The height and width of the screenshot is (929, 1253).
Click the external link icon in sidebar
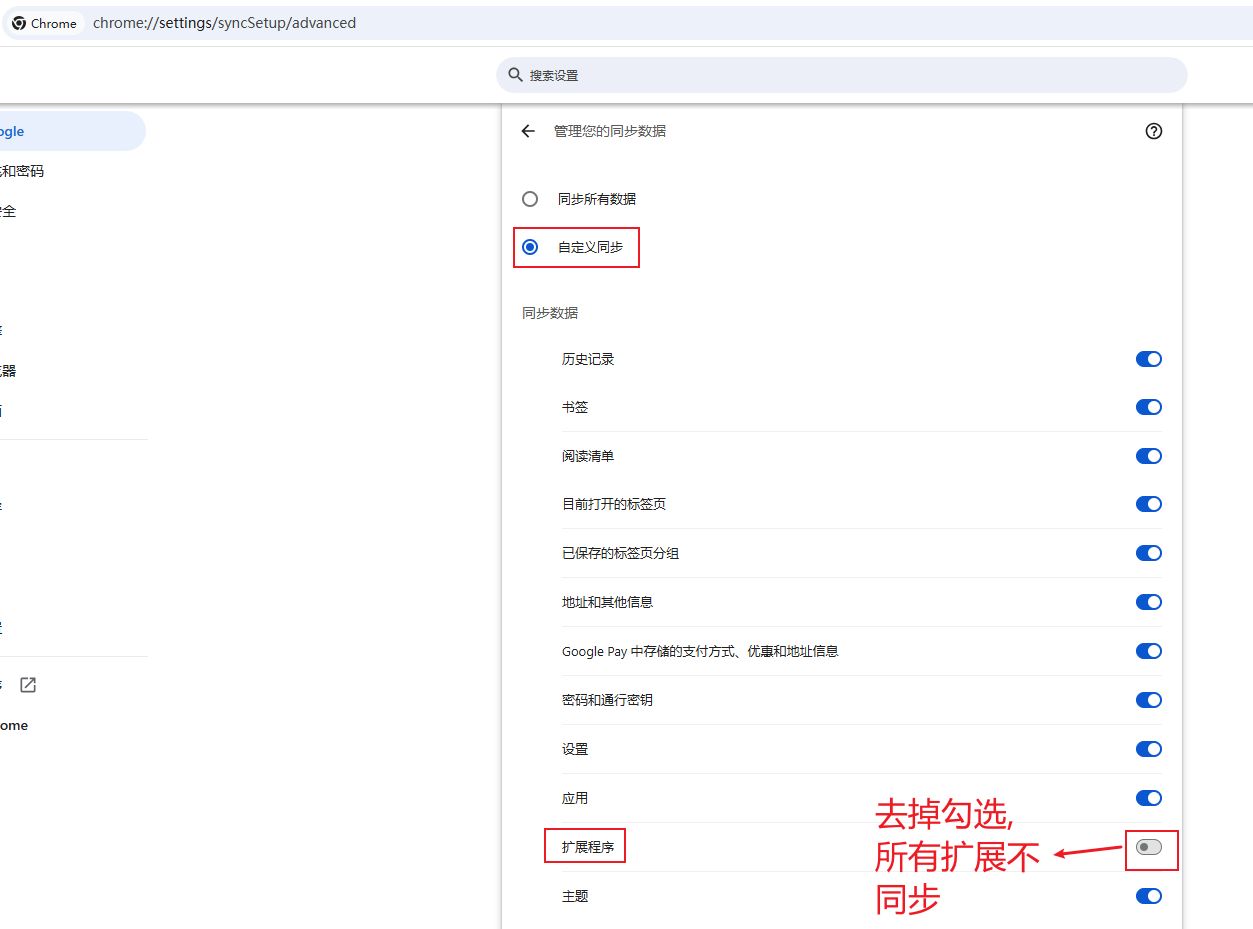pos(28,685)
